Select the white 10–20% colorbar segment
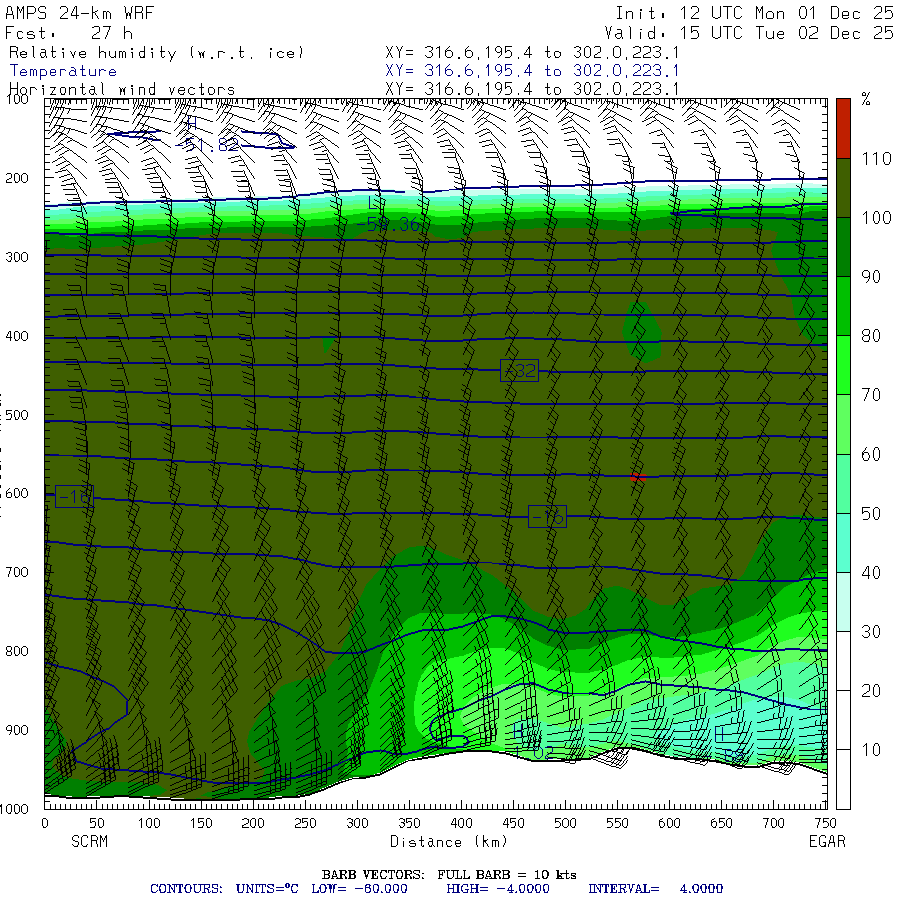Screen dimensions: 900x900 pyautogui.click(x=843, y=720)
